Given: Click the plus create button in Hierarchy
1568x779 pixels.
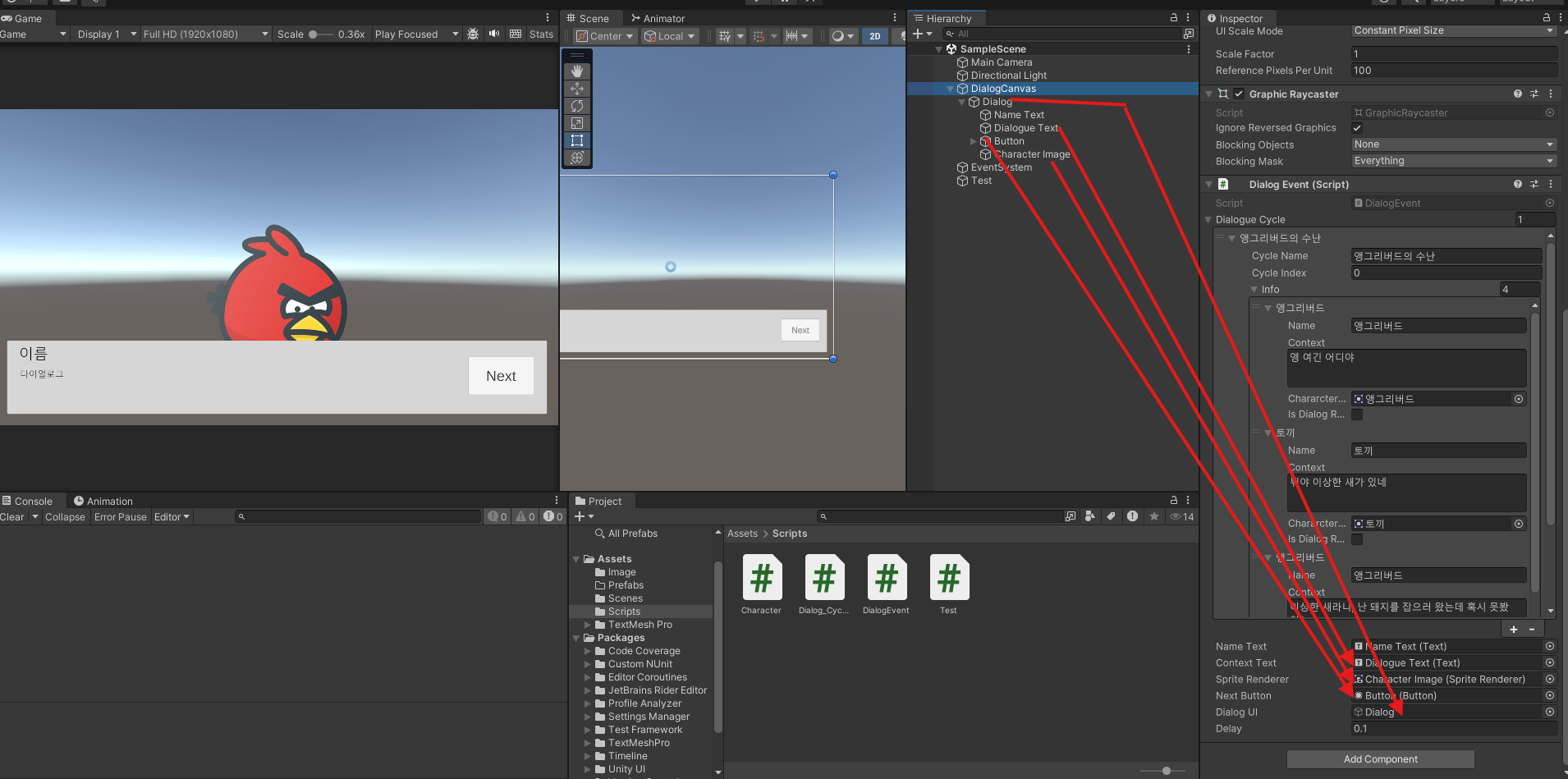Looking at the screenshot, I should [918, 34].
